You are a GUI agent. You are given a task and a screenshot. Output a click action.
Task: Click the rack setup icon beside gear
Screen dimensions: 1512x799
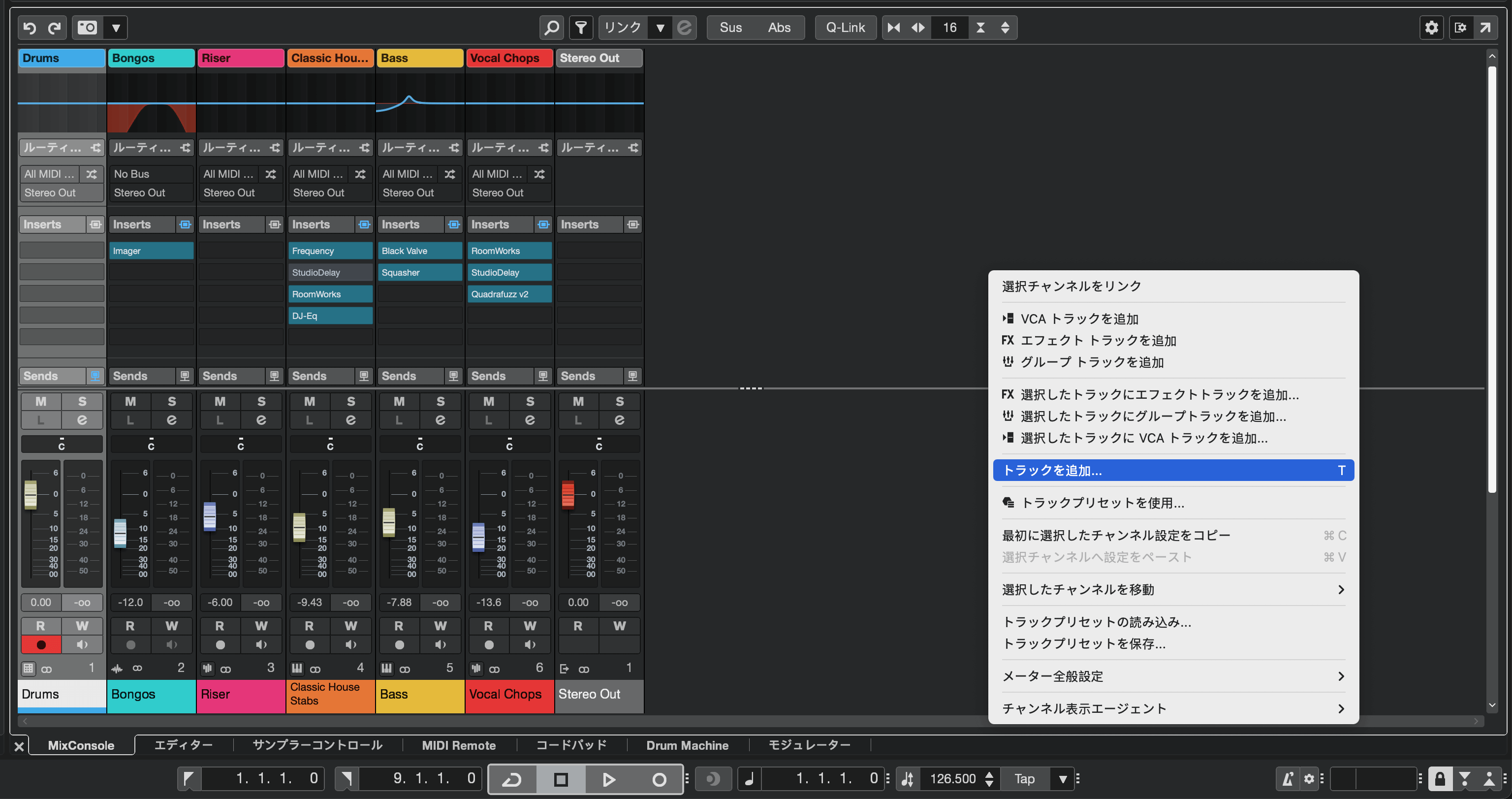tap(1460, 28)
